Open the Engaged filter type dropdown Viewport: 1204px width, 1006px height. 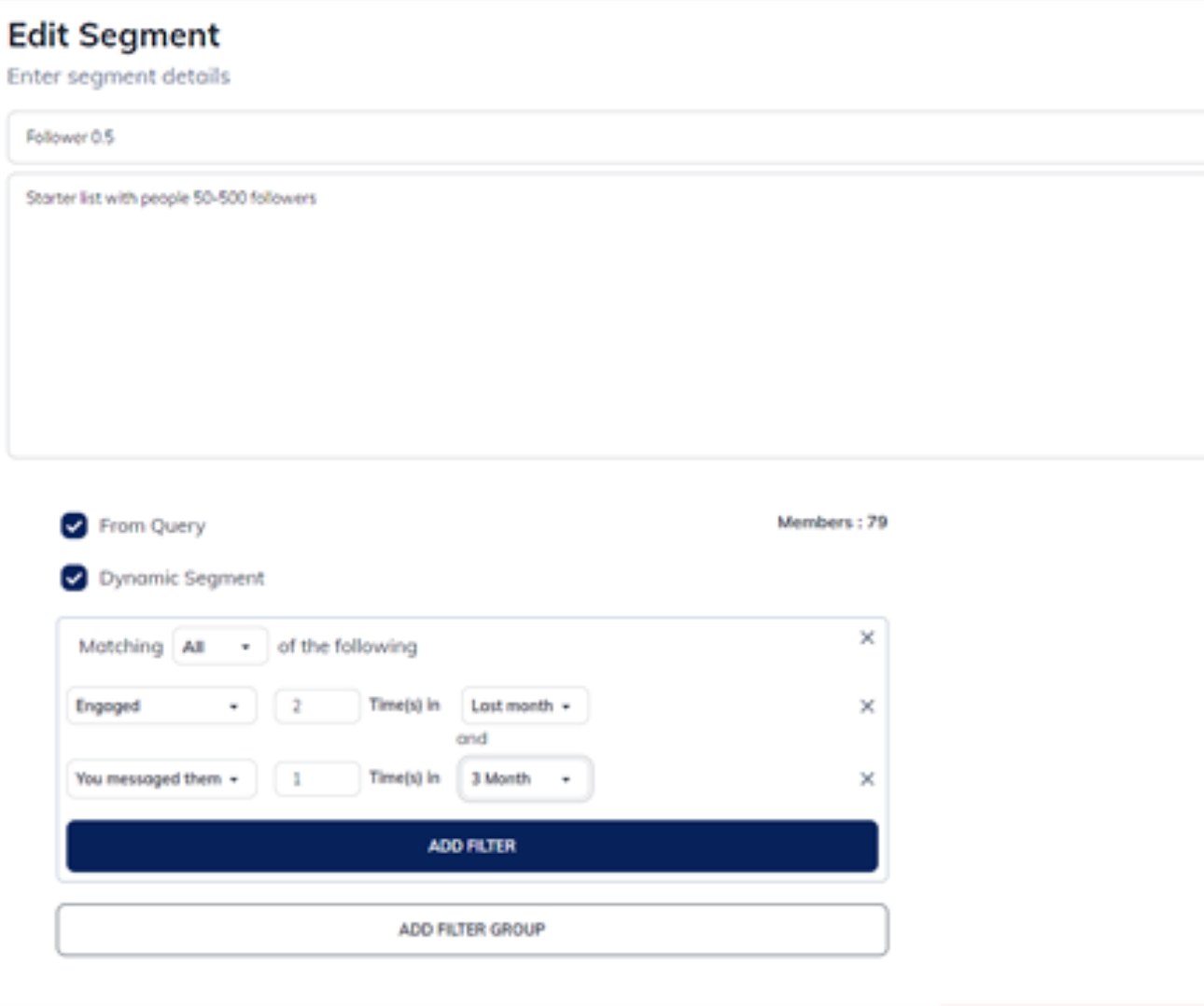click(x=161, y=706)
